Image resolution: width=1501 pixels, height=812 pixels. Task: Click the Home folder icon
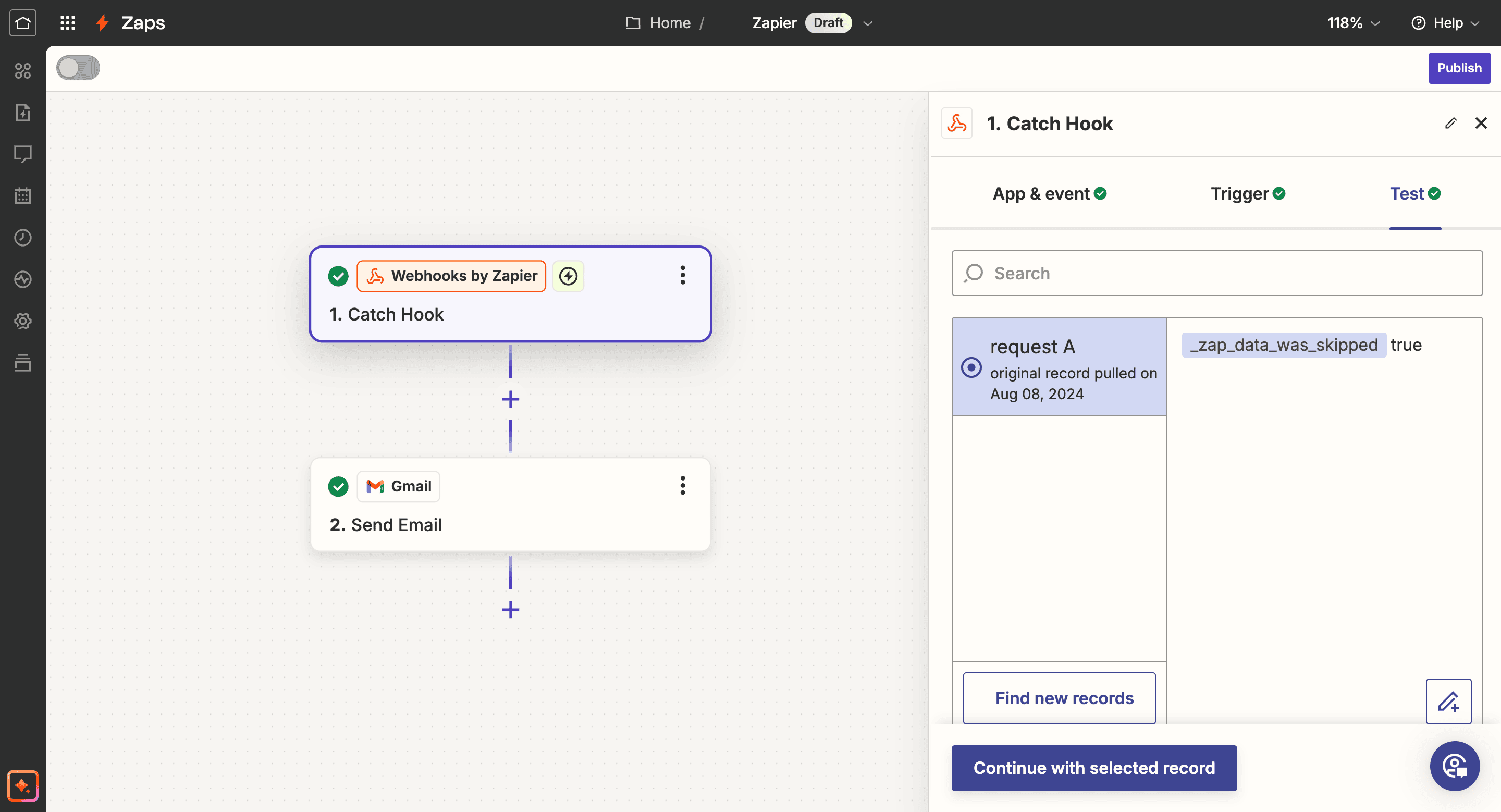[x=633, y=23]
